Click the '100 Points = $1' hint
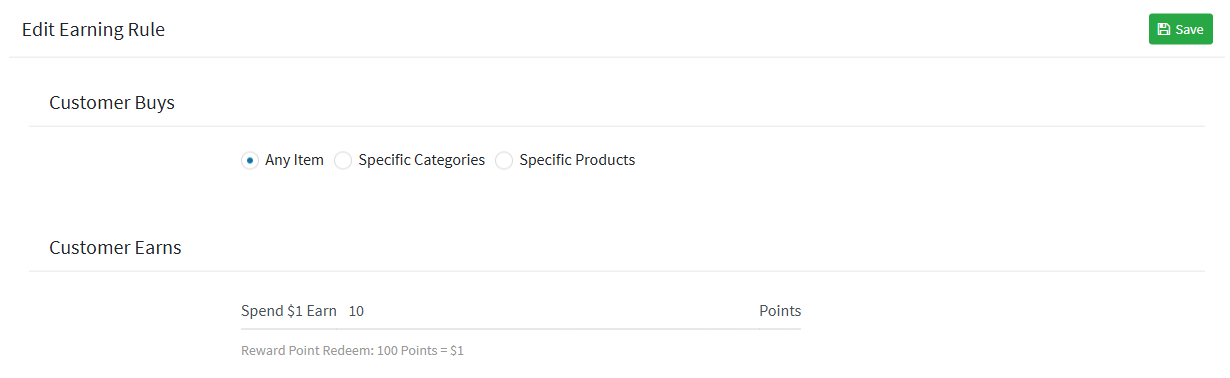 tap(420, 351)
